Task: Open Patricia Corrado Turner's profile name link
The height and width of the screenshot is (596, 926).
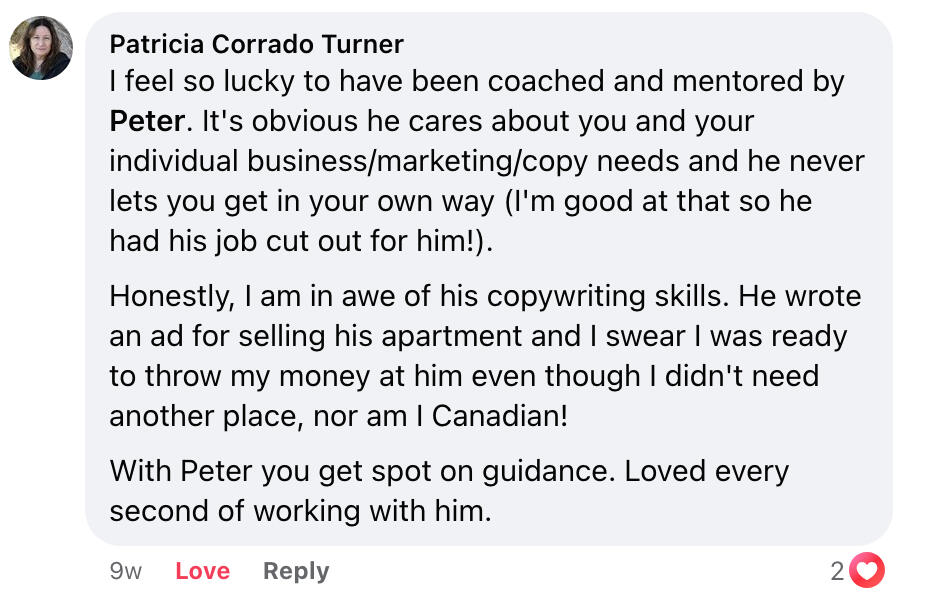Action: [256, 44]
